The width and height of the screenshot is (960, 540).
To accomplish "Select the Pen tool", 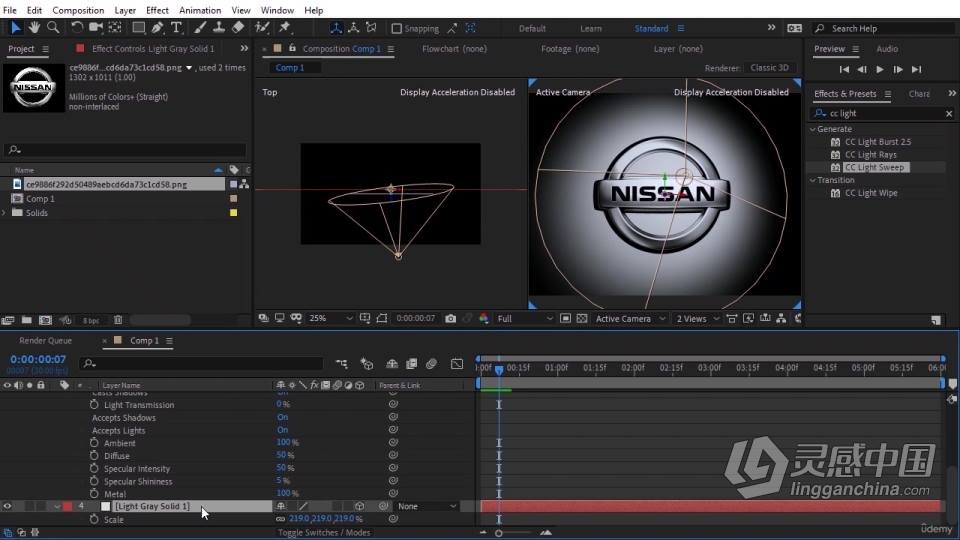I will (157, 28).
